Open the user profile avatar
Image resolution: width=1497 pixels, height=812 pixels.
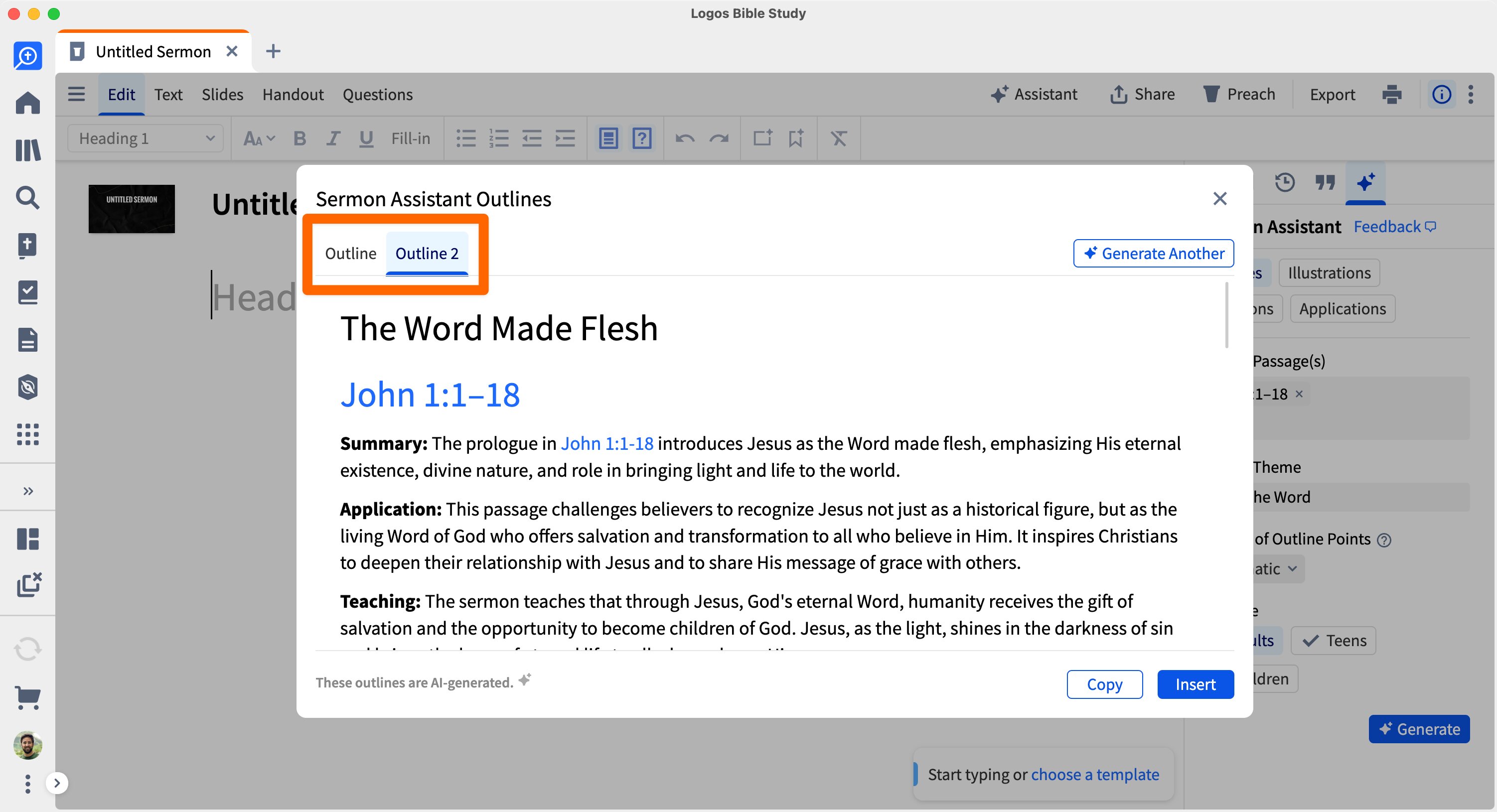[27, 745]
